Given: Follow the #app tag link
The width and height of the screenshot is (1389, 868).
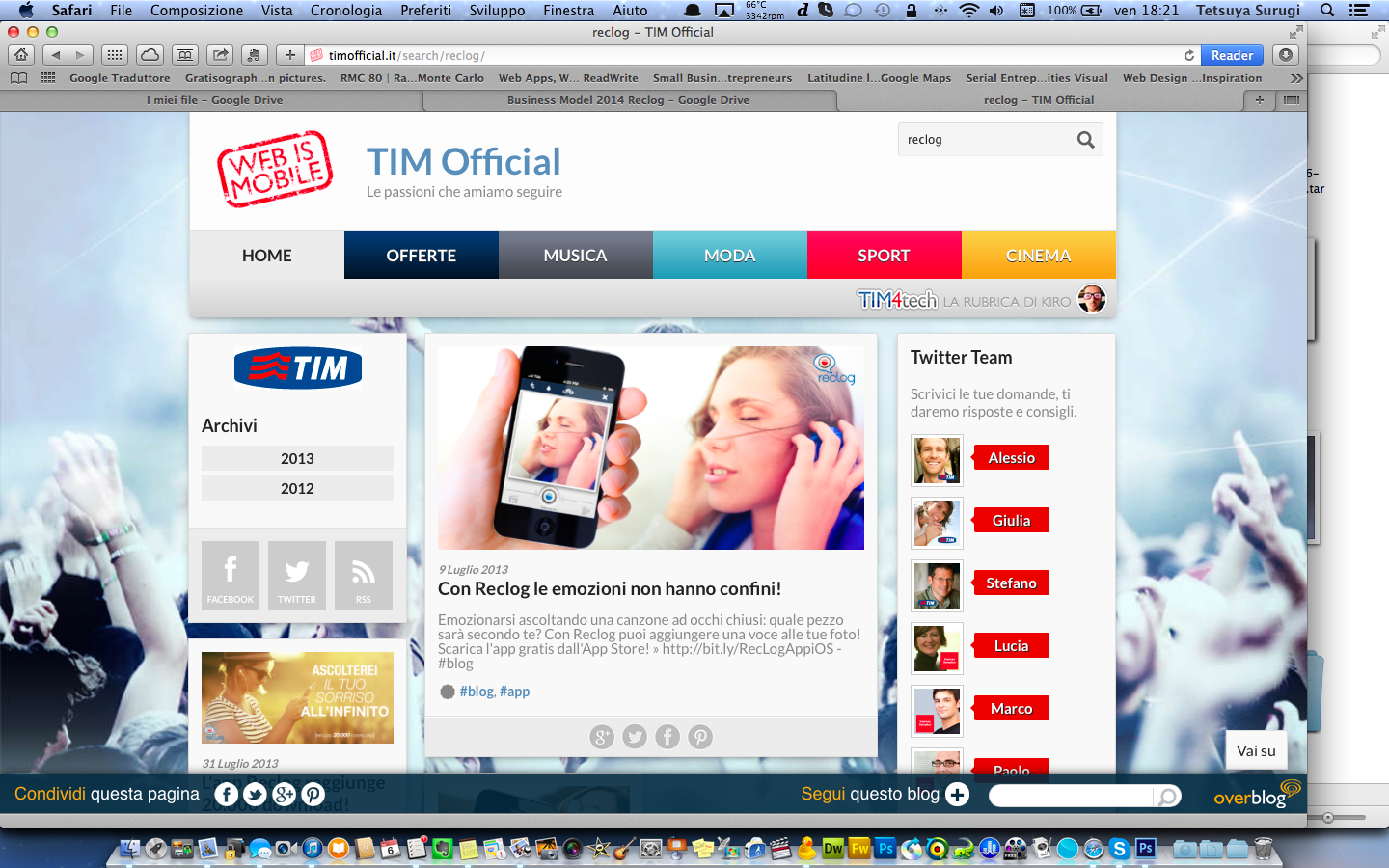Looking at the screenshot, I should coord(514,692).
